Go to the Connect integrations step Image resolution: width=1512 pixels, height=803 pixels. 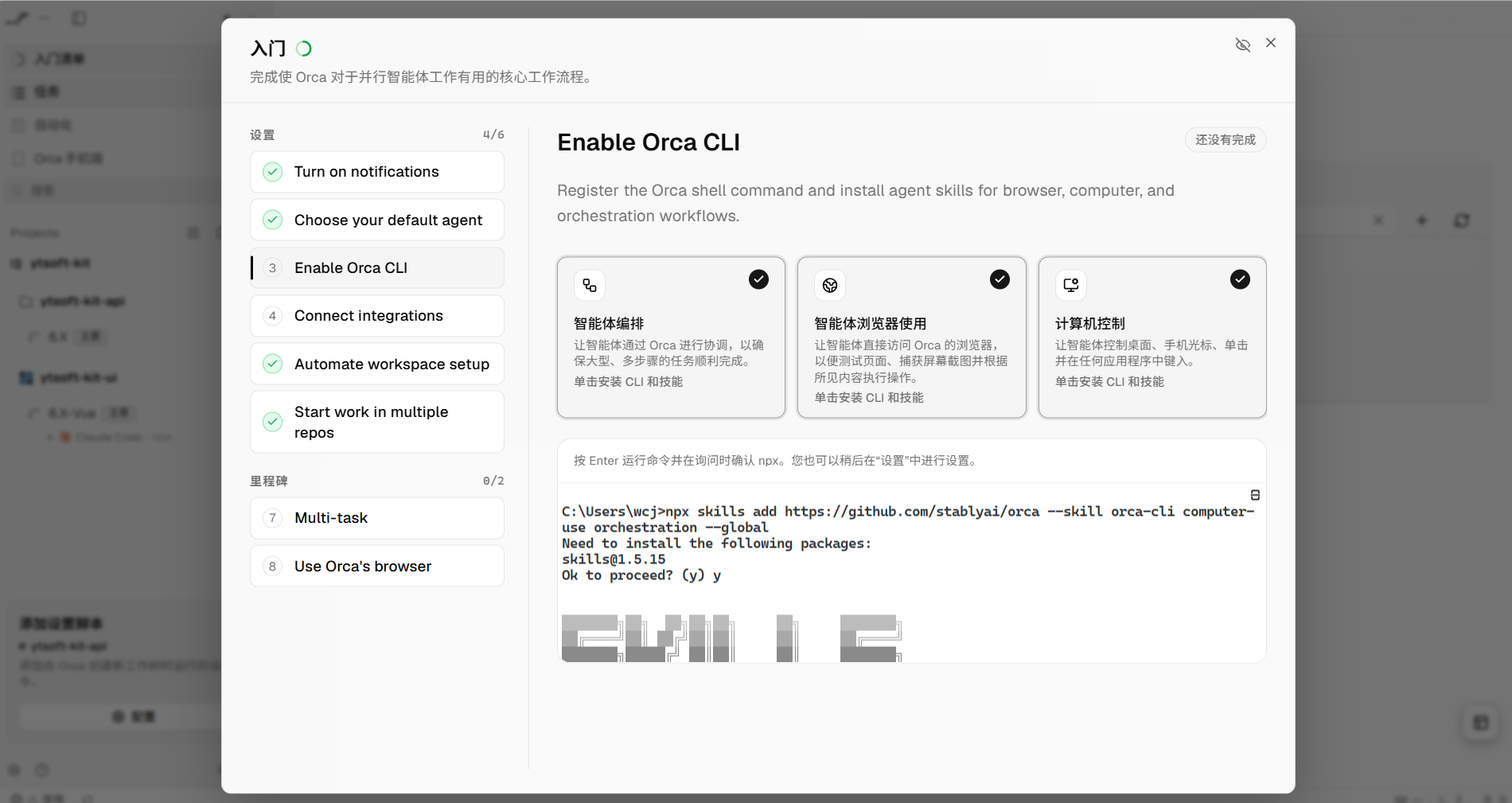[x=377, y=316]
